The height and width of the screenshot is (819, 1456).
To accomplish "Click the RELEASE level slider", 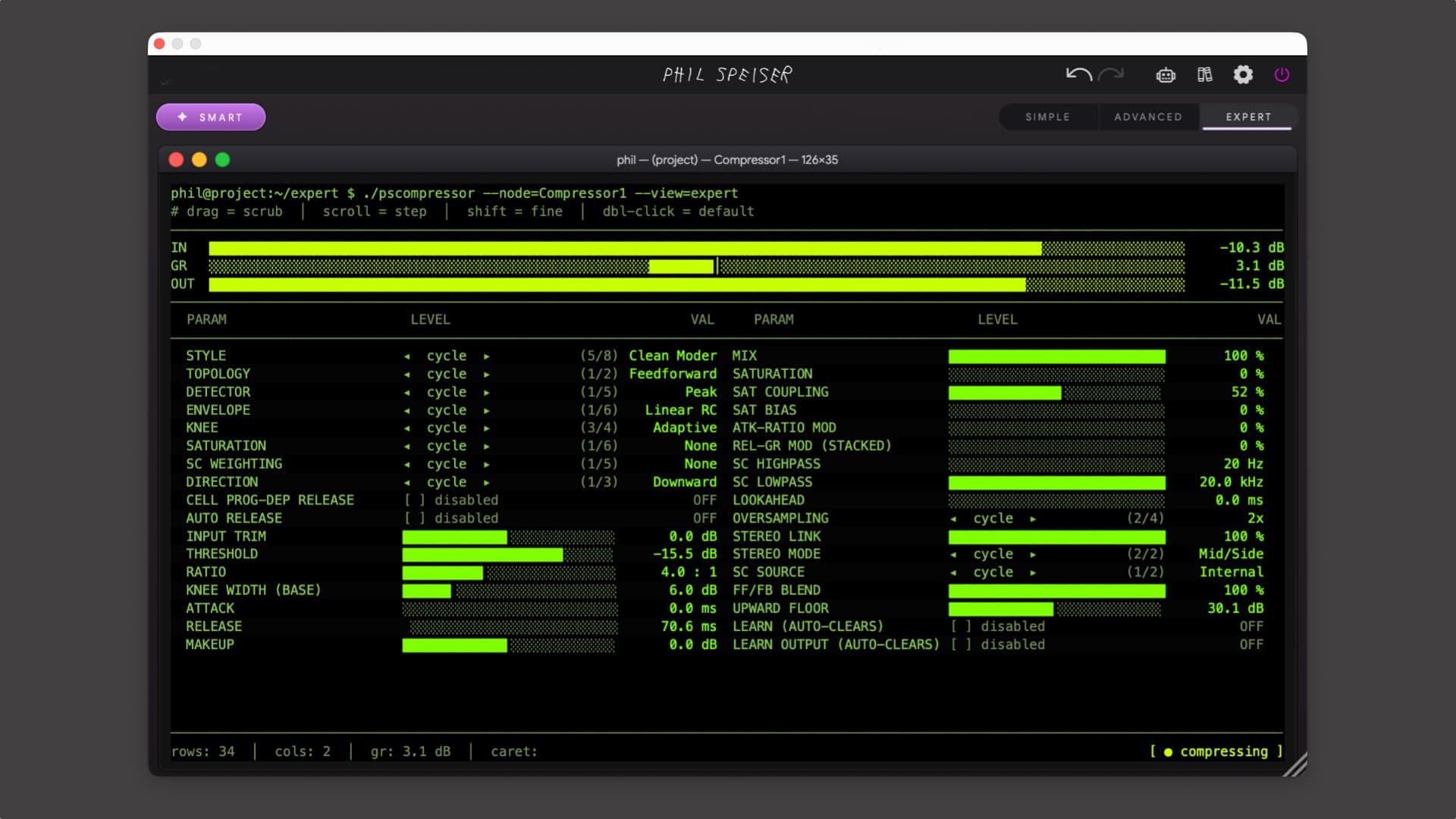I will point(509,627).
